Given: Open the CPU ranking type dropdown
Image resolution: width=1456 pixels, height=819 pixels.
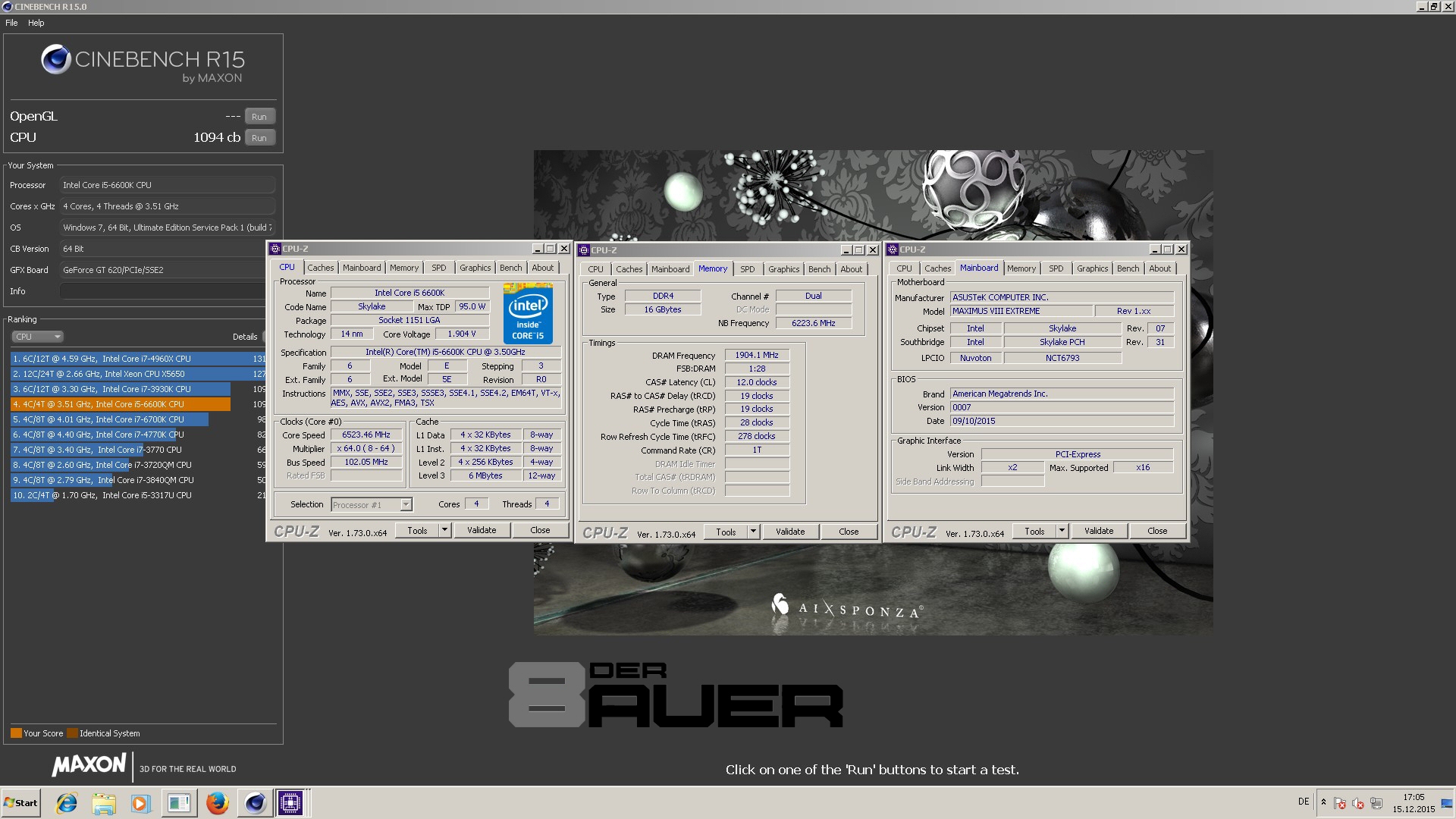Looking at the screenshot, I should (37, 337).
